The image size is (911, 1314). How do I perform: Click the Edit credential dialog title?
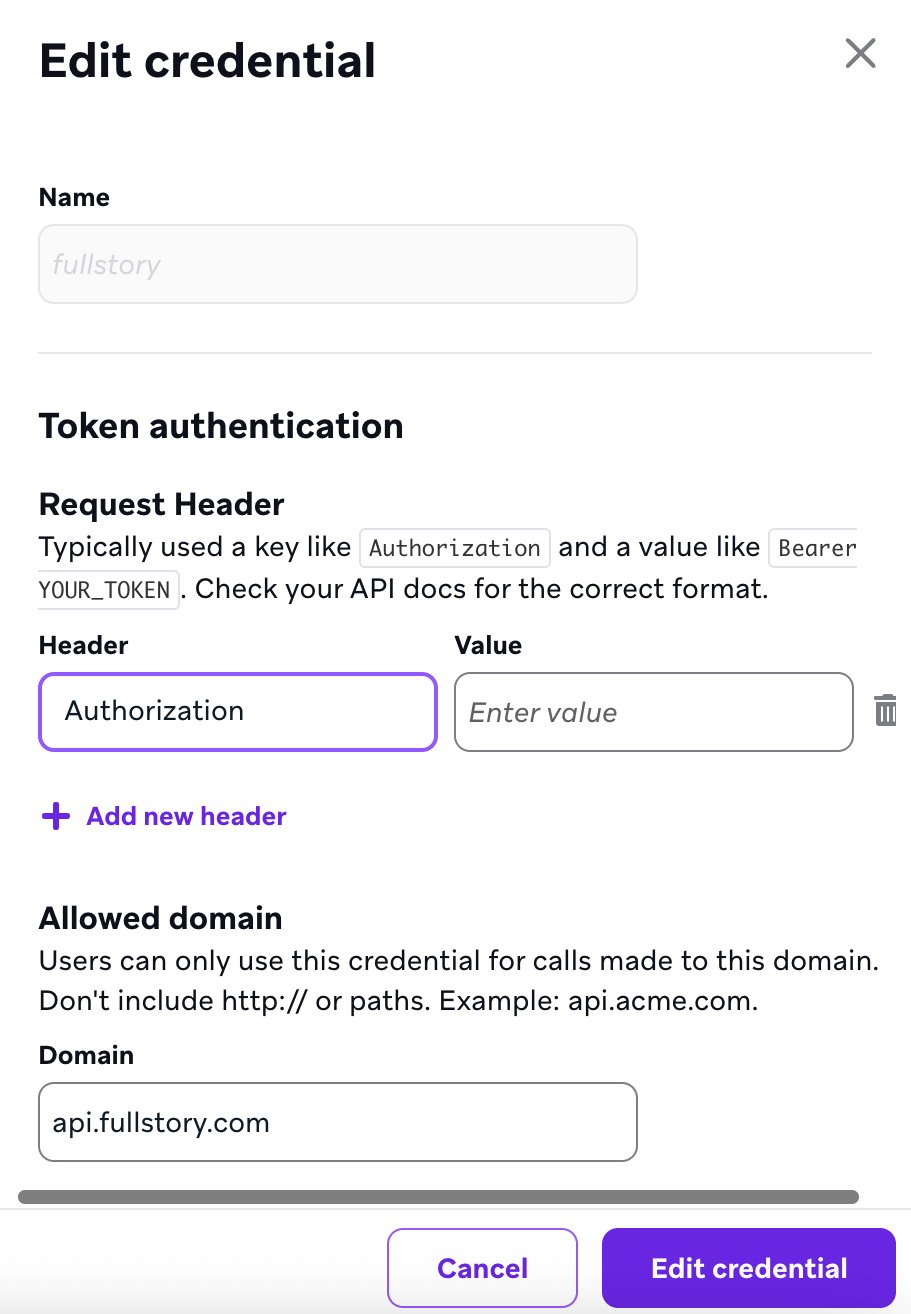(207, 60)
